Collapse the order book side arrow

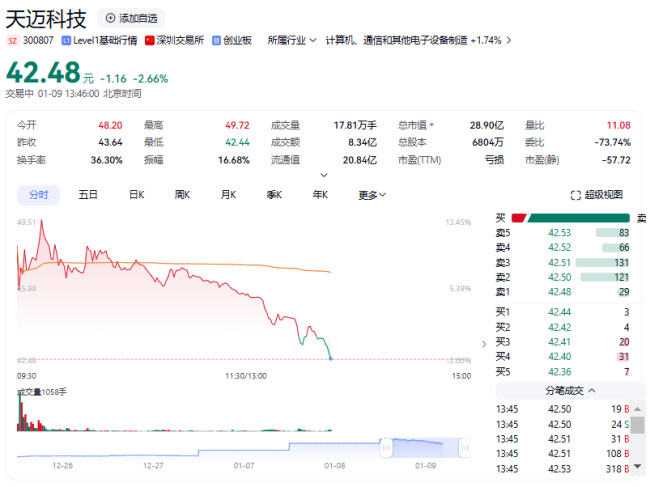point(484,344)
